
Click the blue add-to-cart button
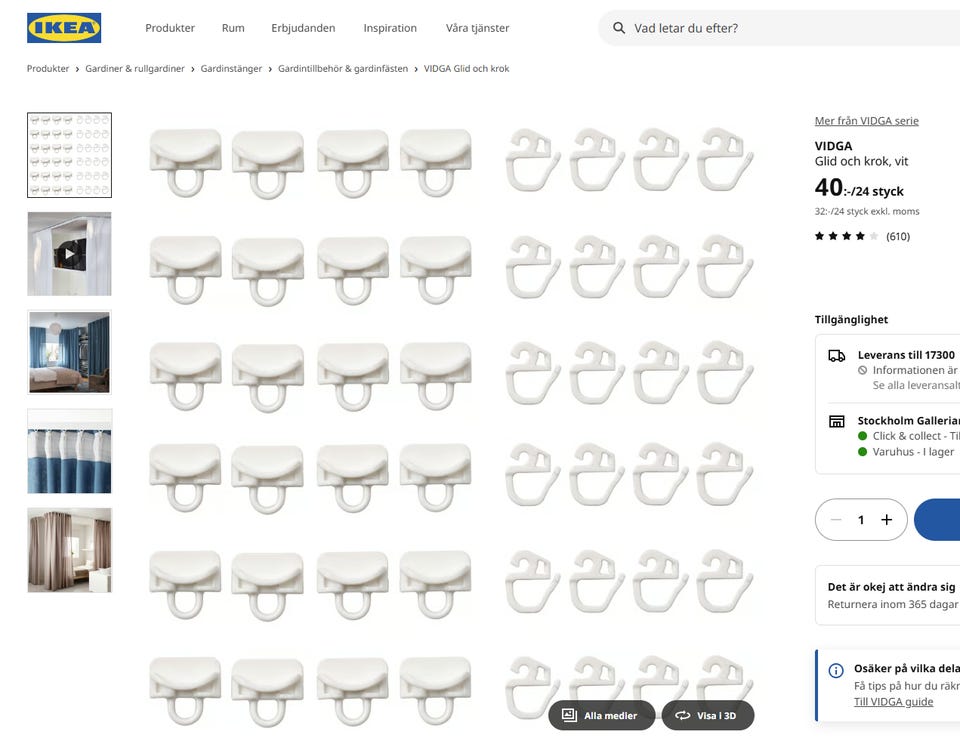click(937, 519)
